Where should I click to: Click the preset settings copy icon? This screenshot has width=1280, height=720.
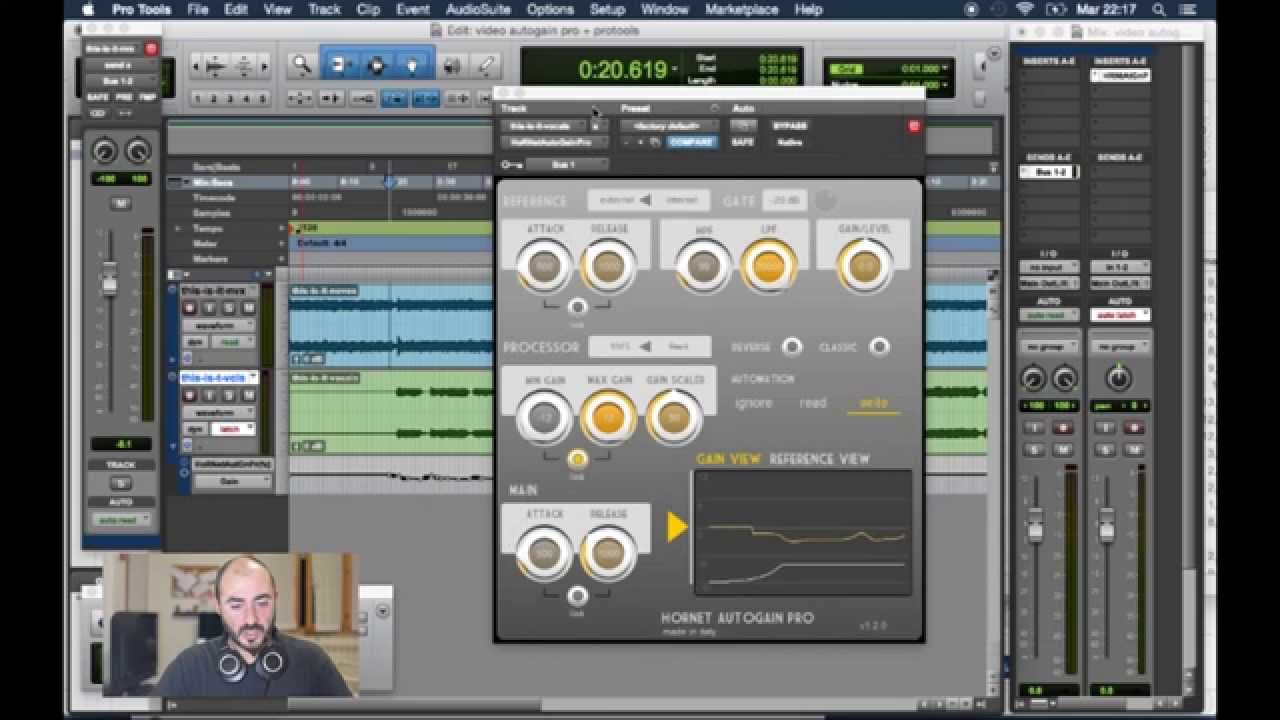pos(655,142)
